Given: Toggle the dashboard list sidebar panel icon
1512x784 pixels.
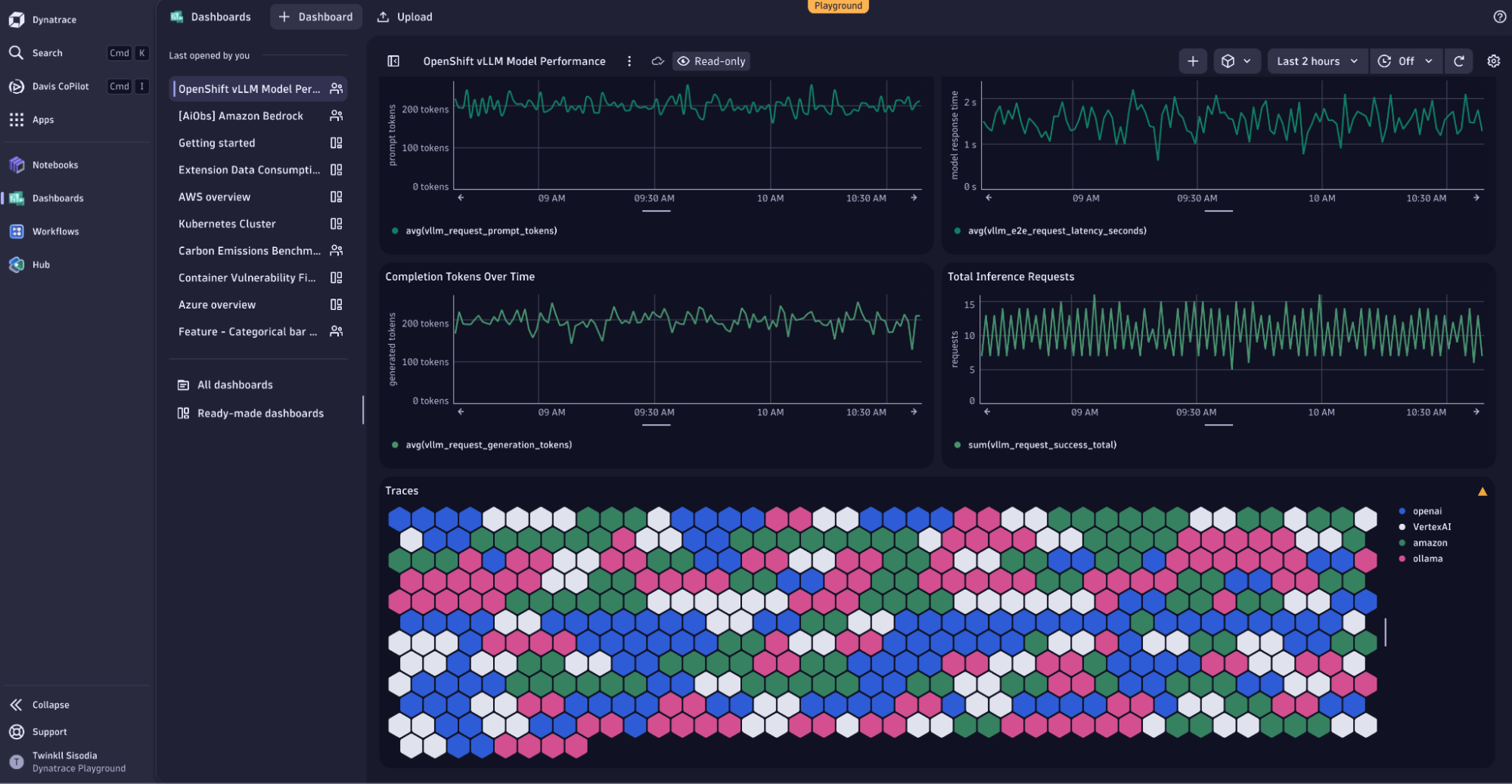Looking at the screenshot, I should (x=393, y=61).
